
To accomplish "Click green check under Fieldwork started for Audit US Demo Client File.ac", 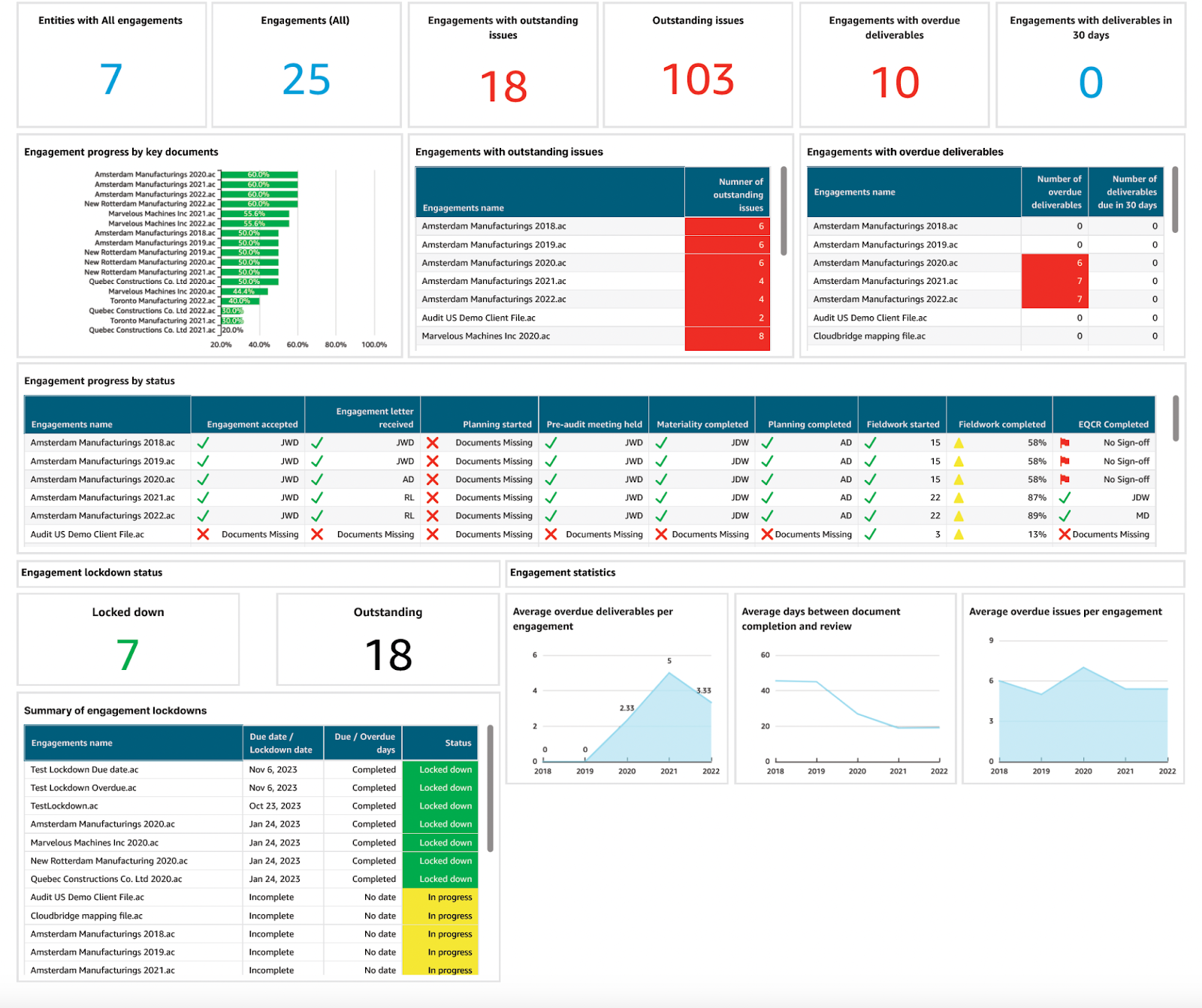I will [870, 535].
